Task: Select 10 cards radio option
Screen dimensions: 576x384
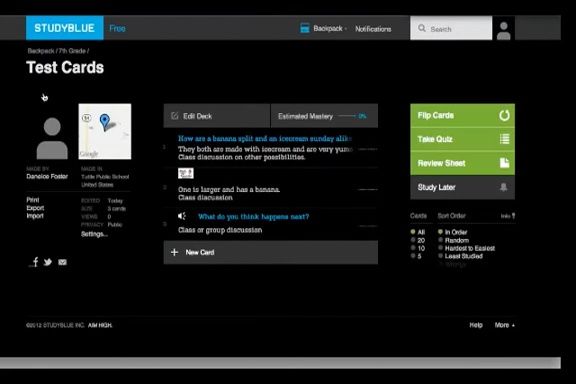Action: 413,248
